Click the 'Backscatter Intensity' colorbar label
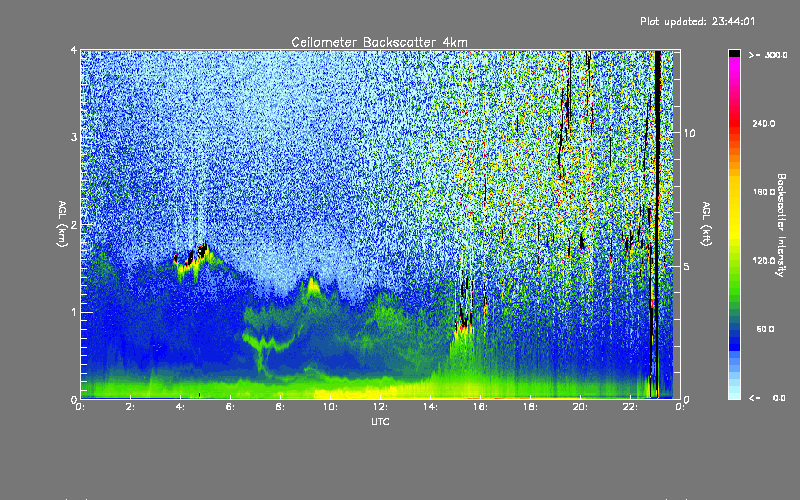Viewport: 800px width, 500px height. tap(781, 225)
